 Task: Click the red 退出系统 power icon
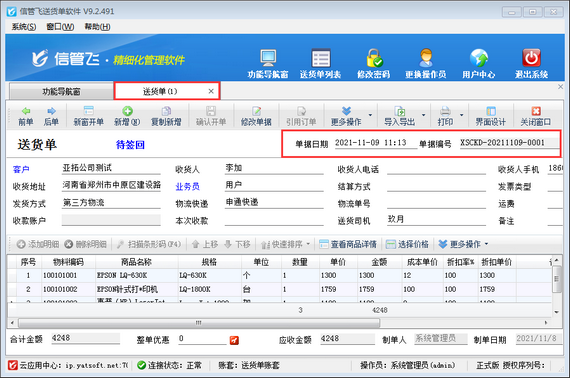coord(531,58)
